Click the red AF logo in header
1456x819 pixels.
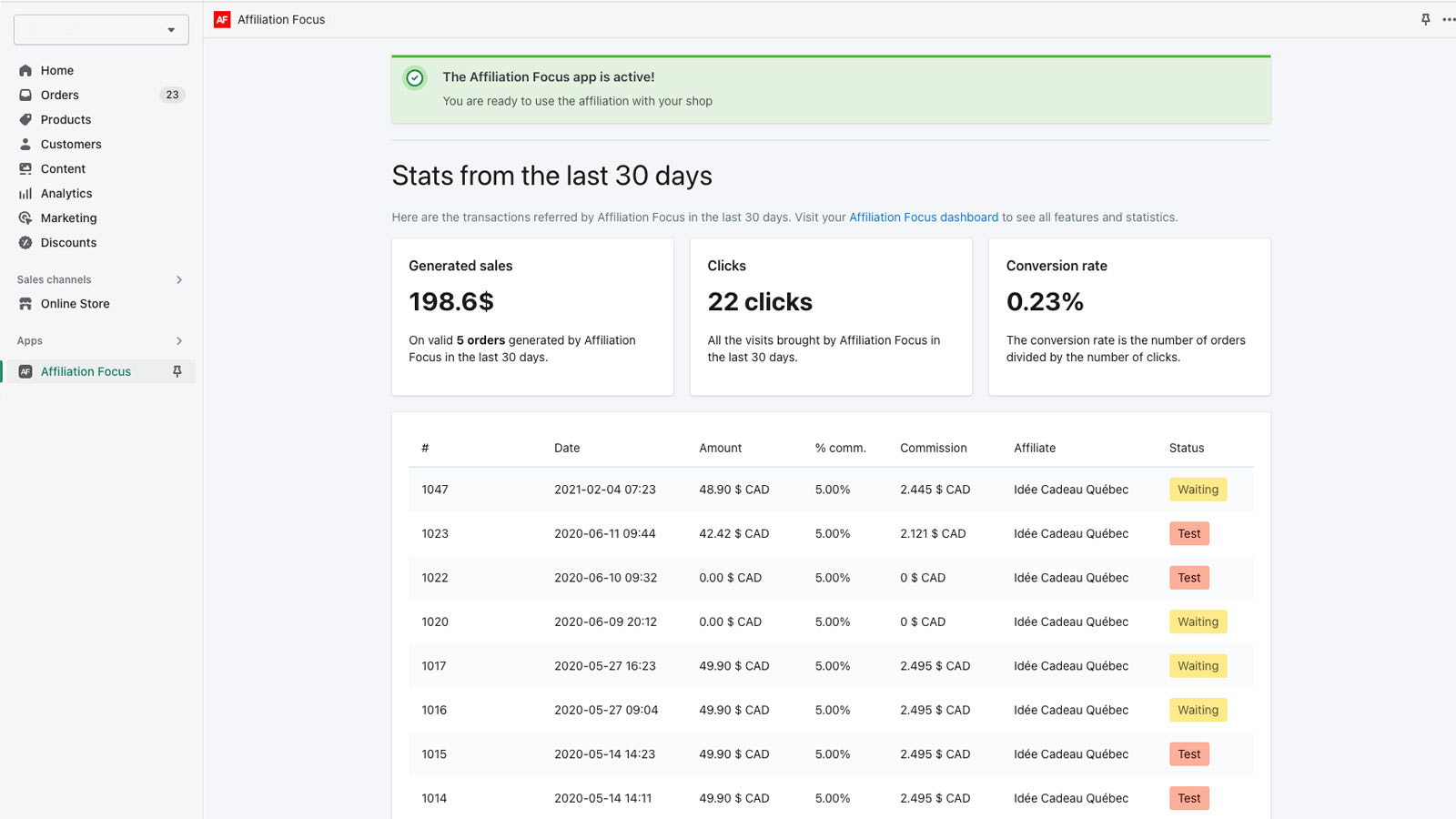tap(222, 19)
